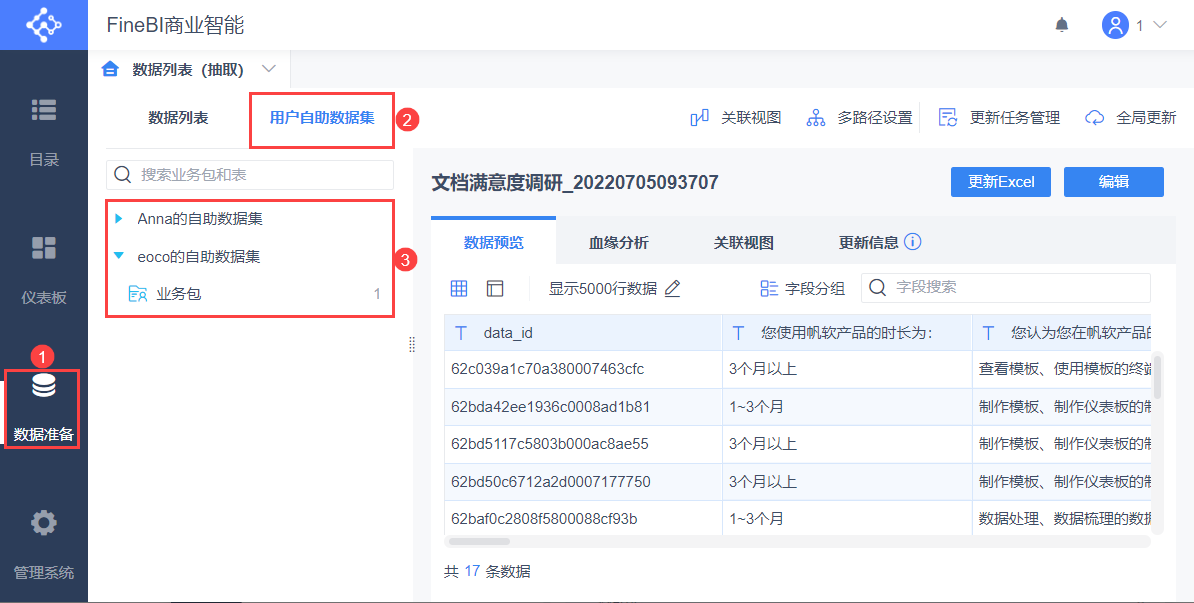Click the home icon beside 数据列表 (抽取)
This screenshot has width=1194, height=603.
pos(110,70)
